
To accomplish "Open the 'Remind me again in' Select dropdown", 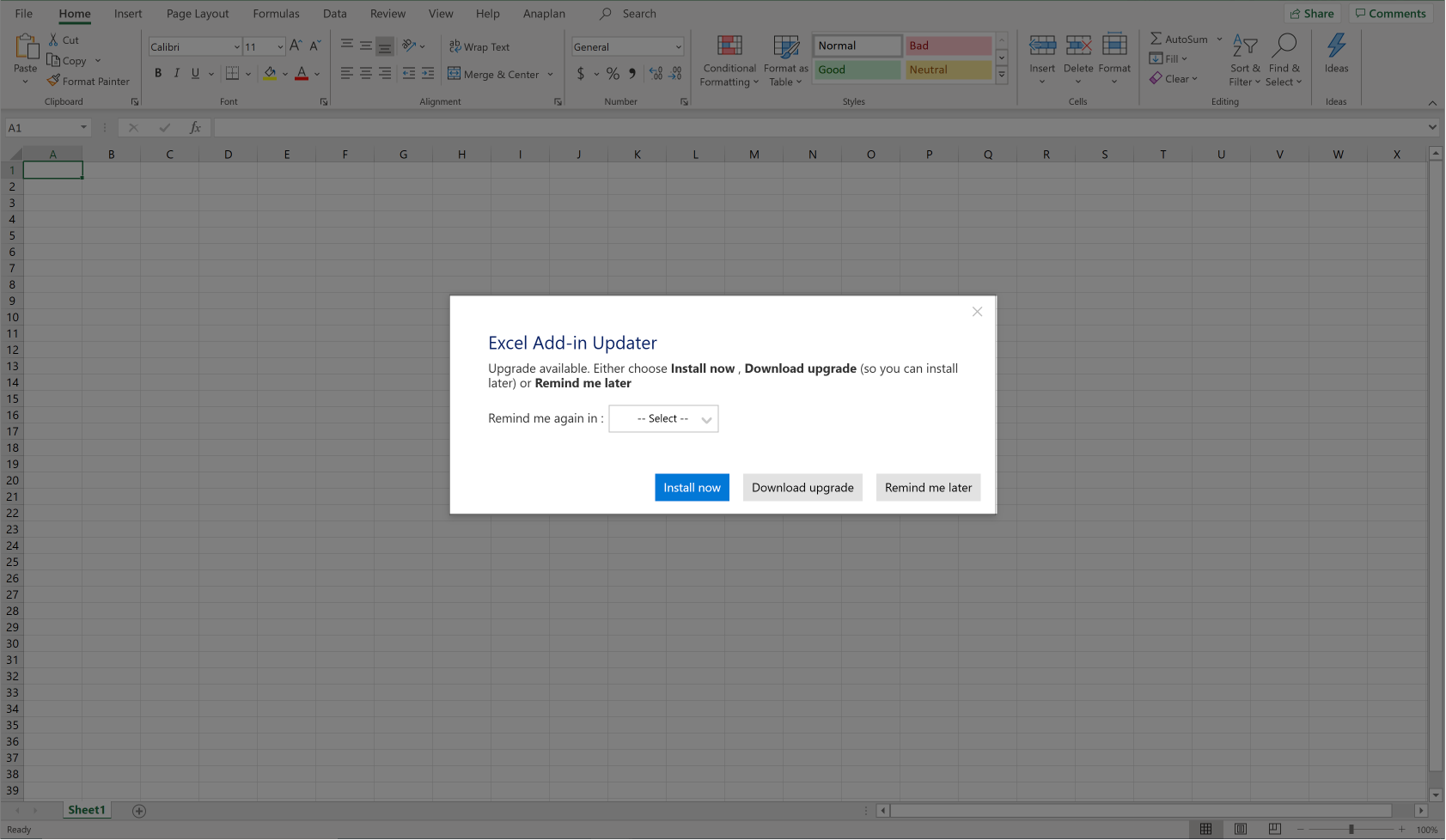I will coord(662,418).
